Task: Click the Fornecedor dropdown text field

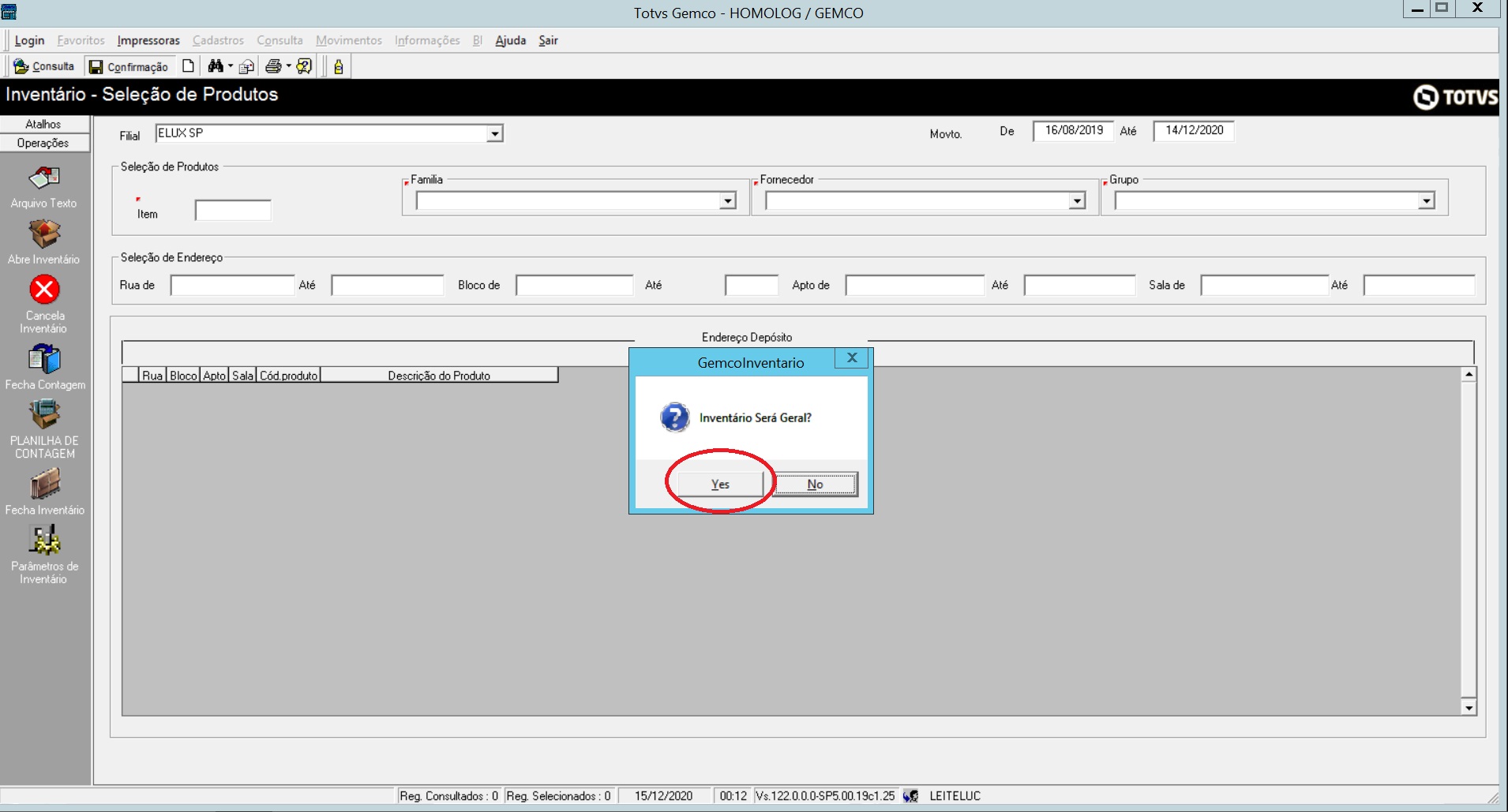Action: [917, 201]
